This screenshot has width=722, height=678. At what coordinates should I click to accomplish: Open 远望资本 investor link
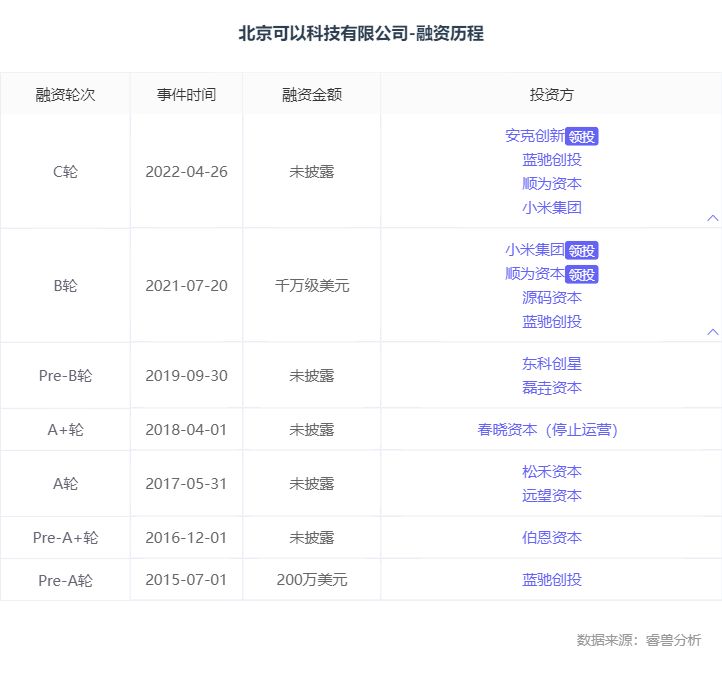click(x=552, y=496)
